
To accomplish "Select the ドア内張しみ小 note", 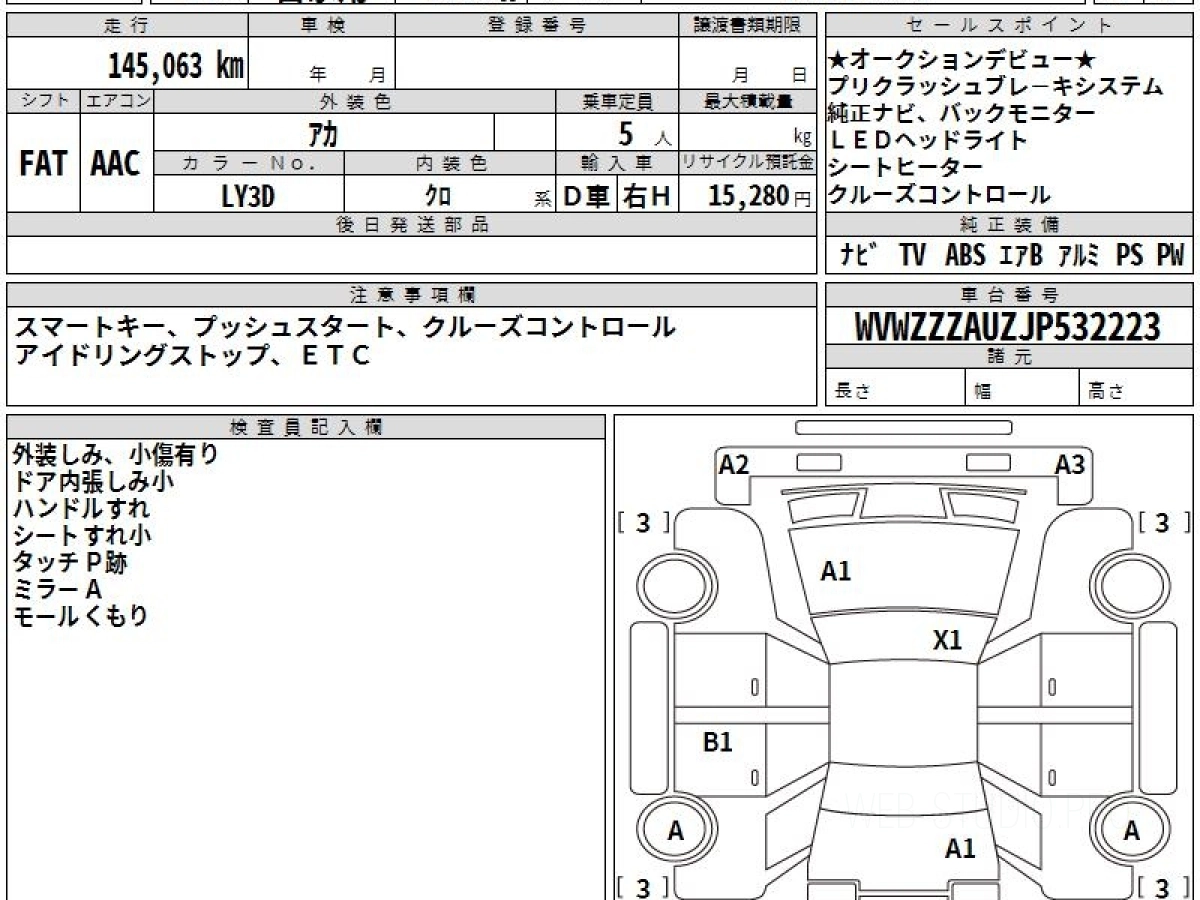I will pos(93,481).
